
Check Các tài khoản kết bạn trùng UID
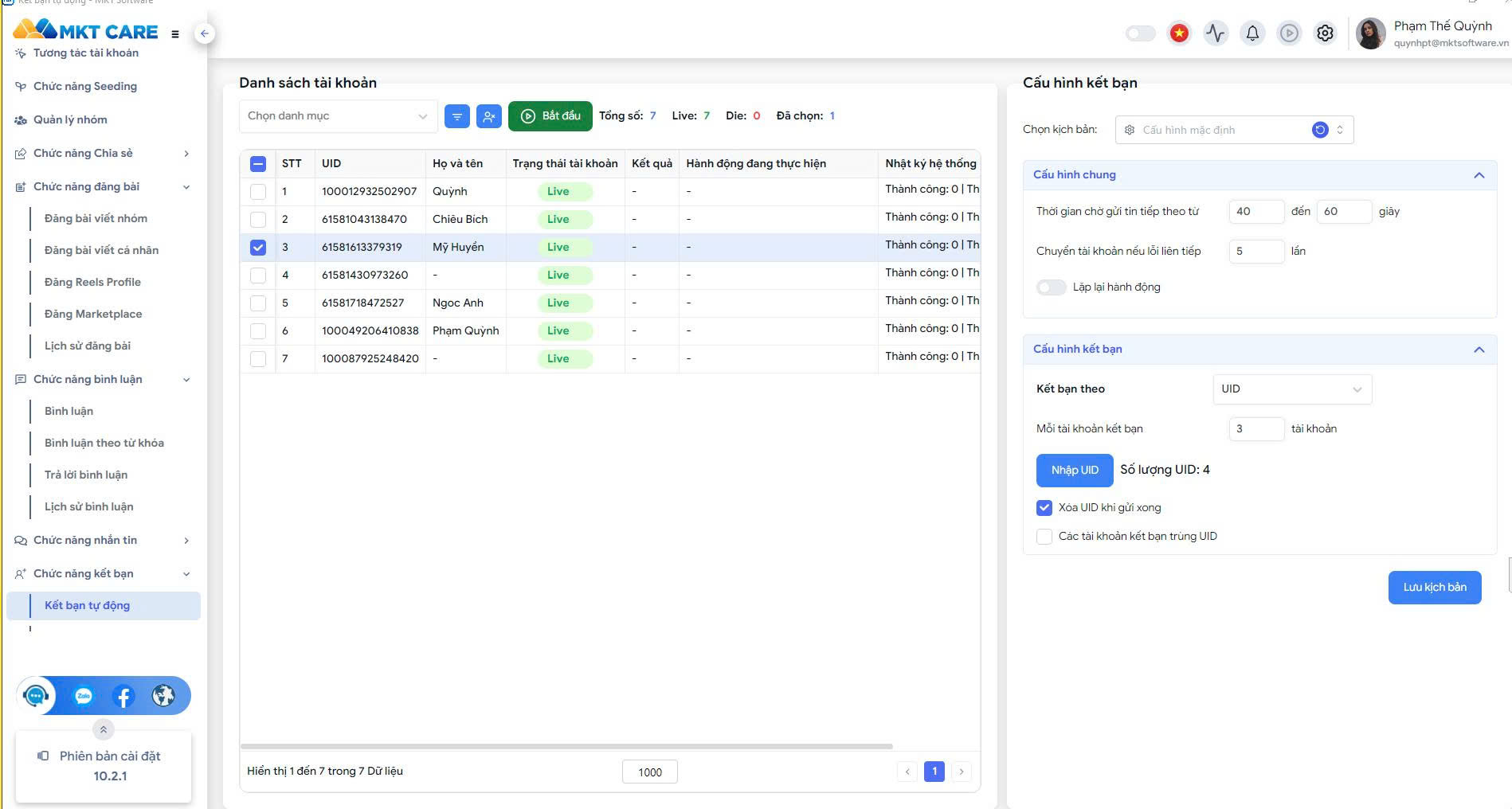click(1044, 536)
